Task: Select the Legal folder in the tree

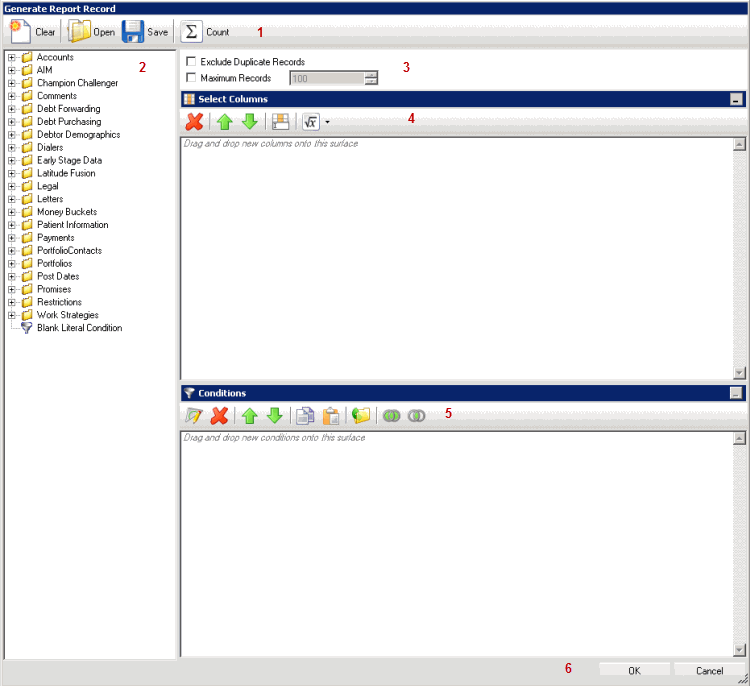Action: pos(47,186)
